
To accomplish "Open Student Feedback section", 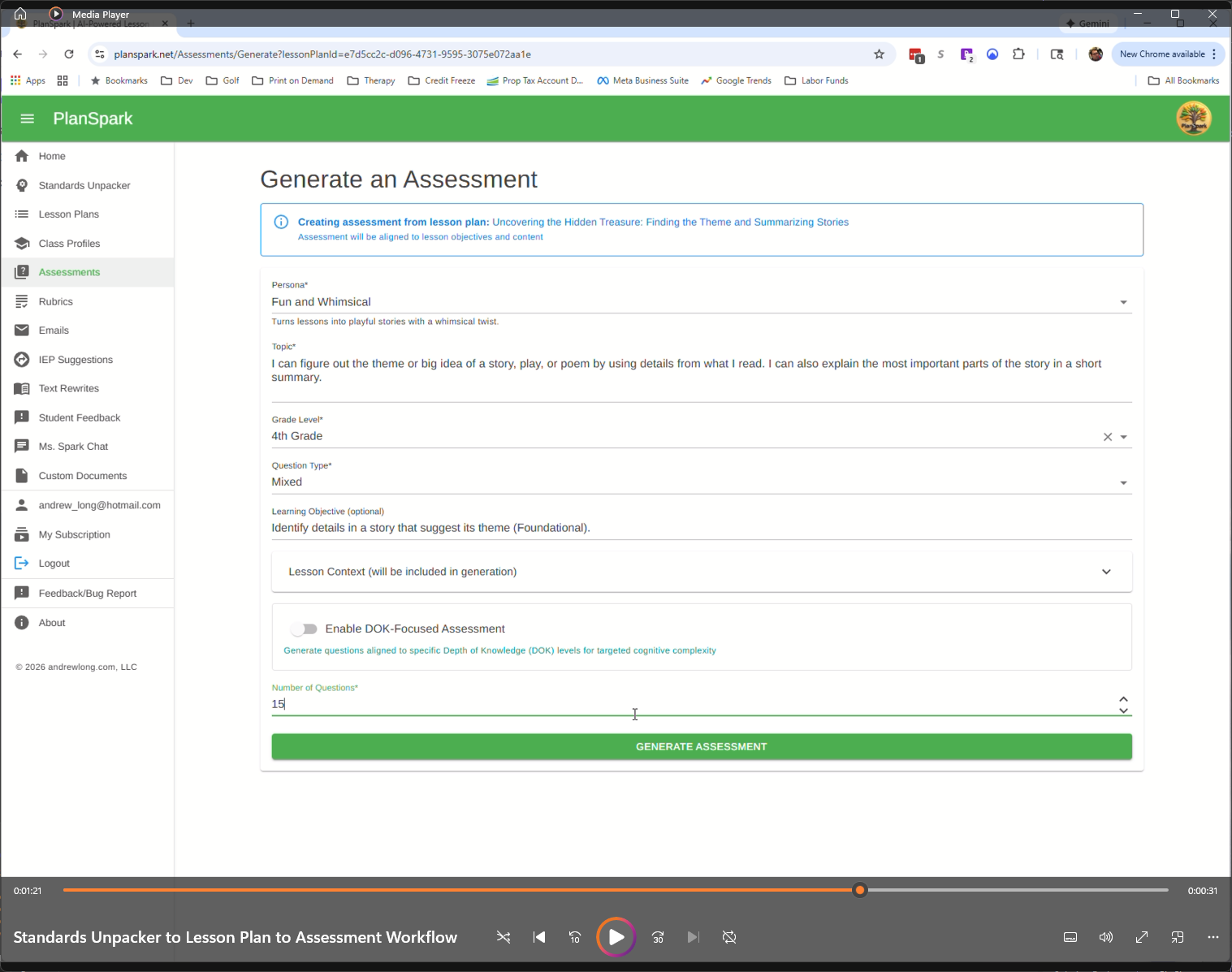I will 78,417.
